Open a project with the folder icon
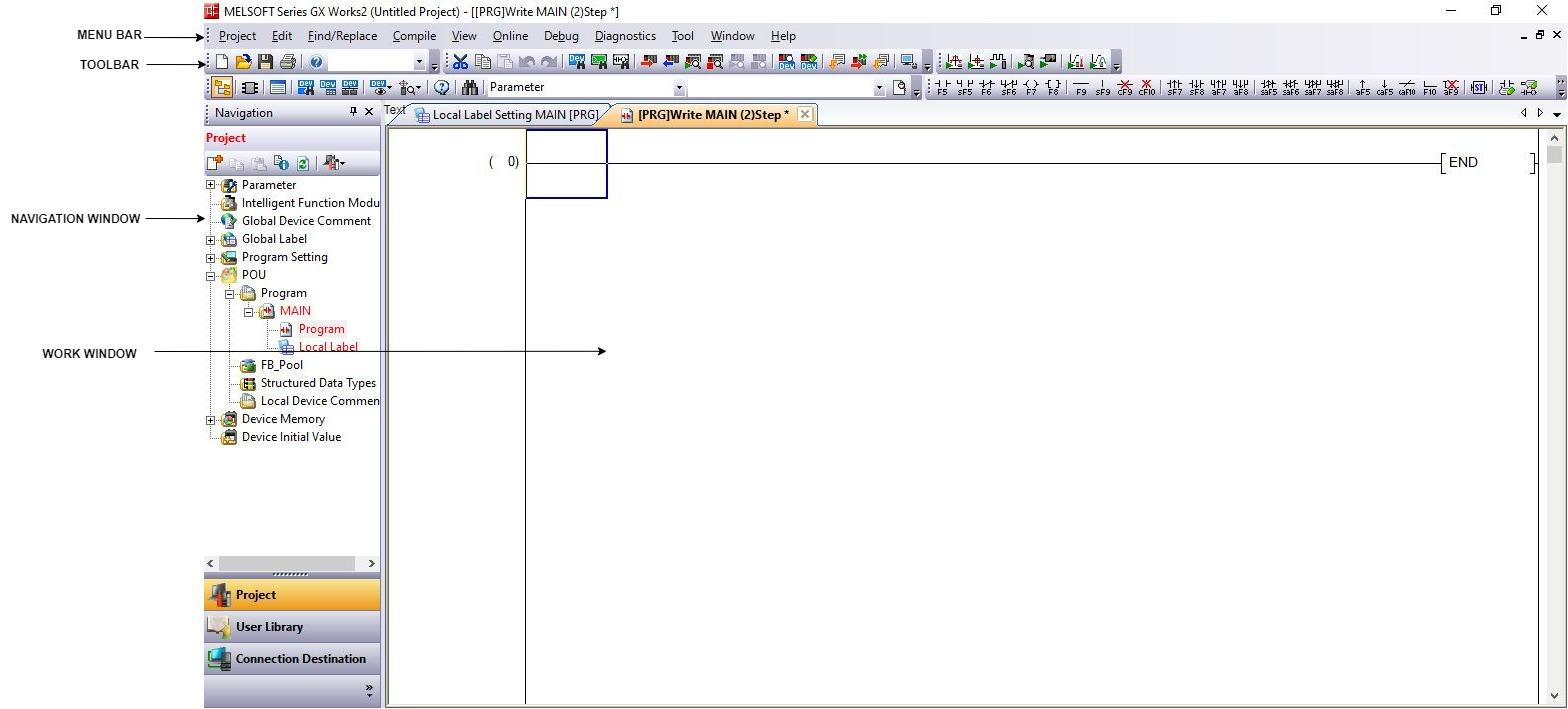 pyautogui.click(x=243, y=61)
